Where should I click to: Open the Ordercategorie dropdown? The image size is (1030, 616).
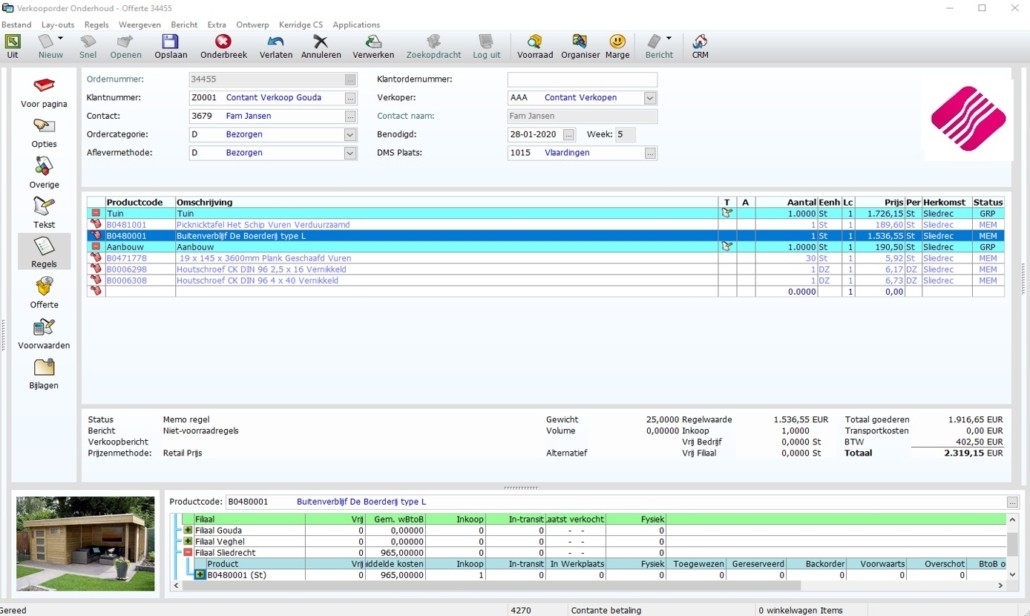click(x=348, y=134)
